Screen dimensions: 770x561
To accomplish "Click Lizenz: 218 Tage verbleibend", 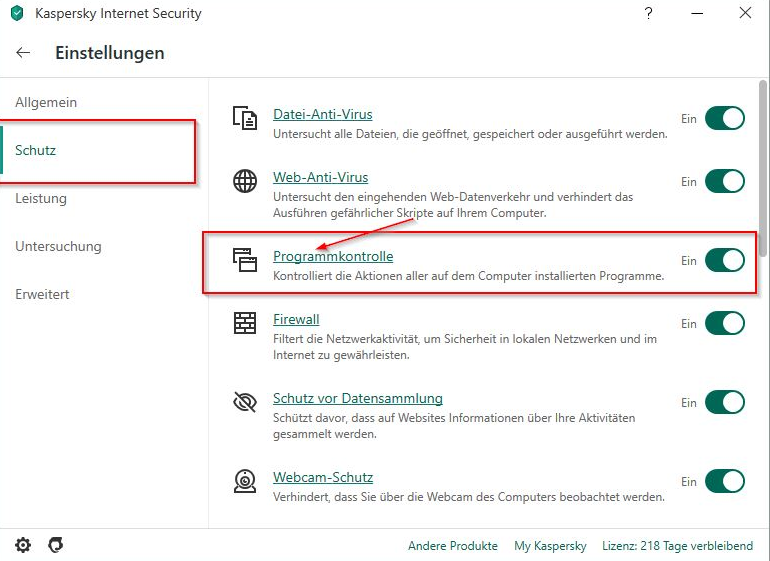I will coord(677,546).
